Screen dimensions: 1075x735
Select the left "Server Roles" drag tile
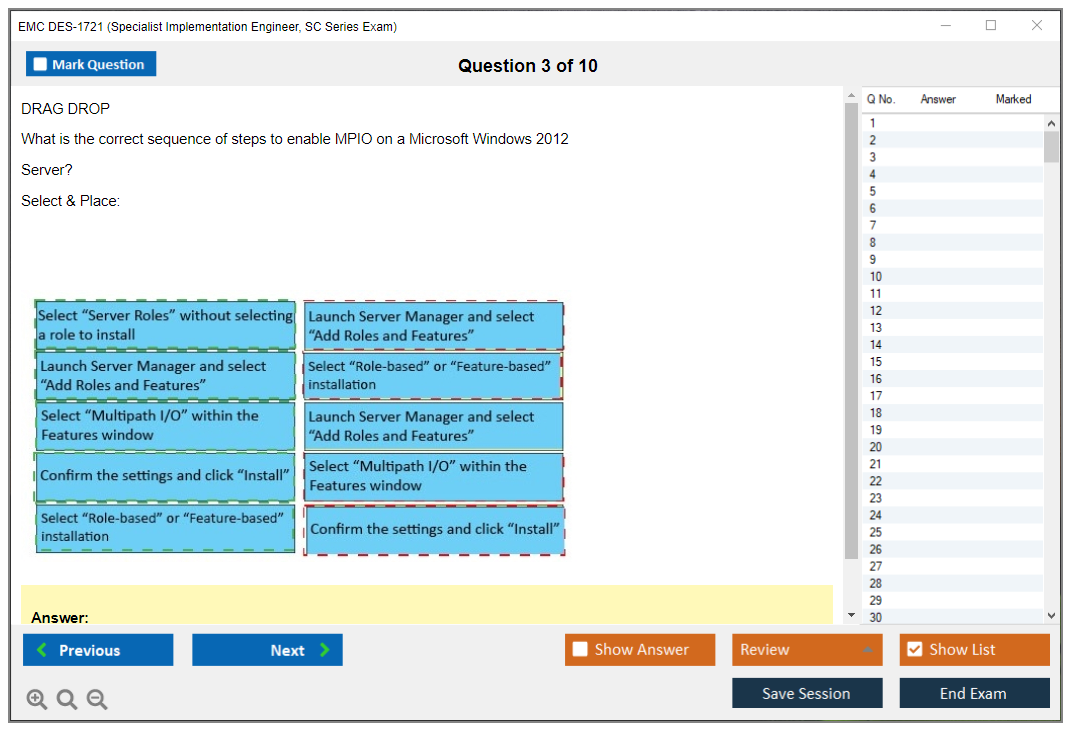point(165,325)
